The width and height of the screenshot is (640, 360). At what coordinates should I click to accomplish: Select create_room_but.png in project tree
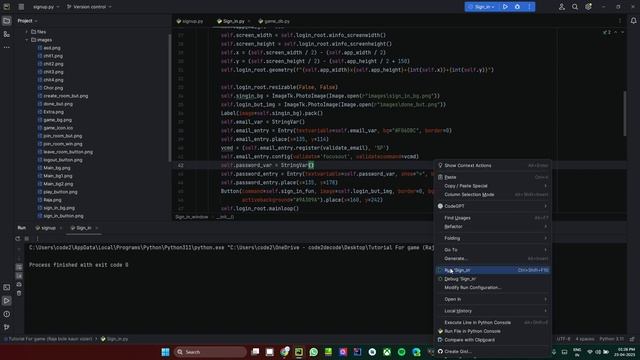coord(65,96)
